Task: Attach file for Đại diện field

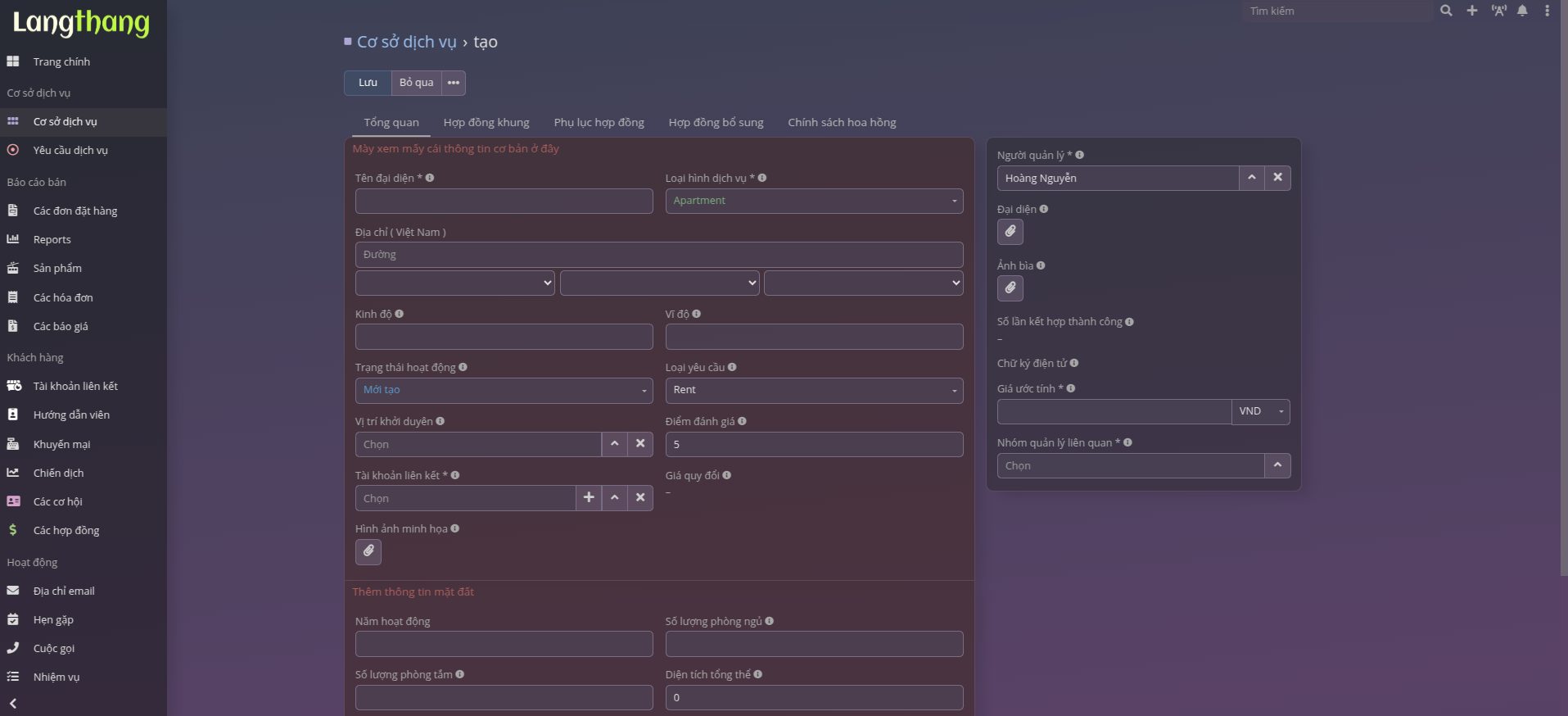Action: (1010, 232)
